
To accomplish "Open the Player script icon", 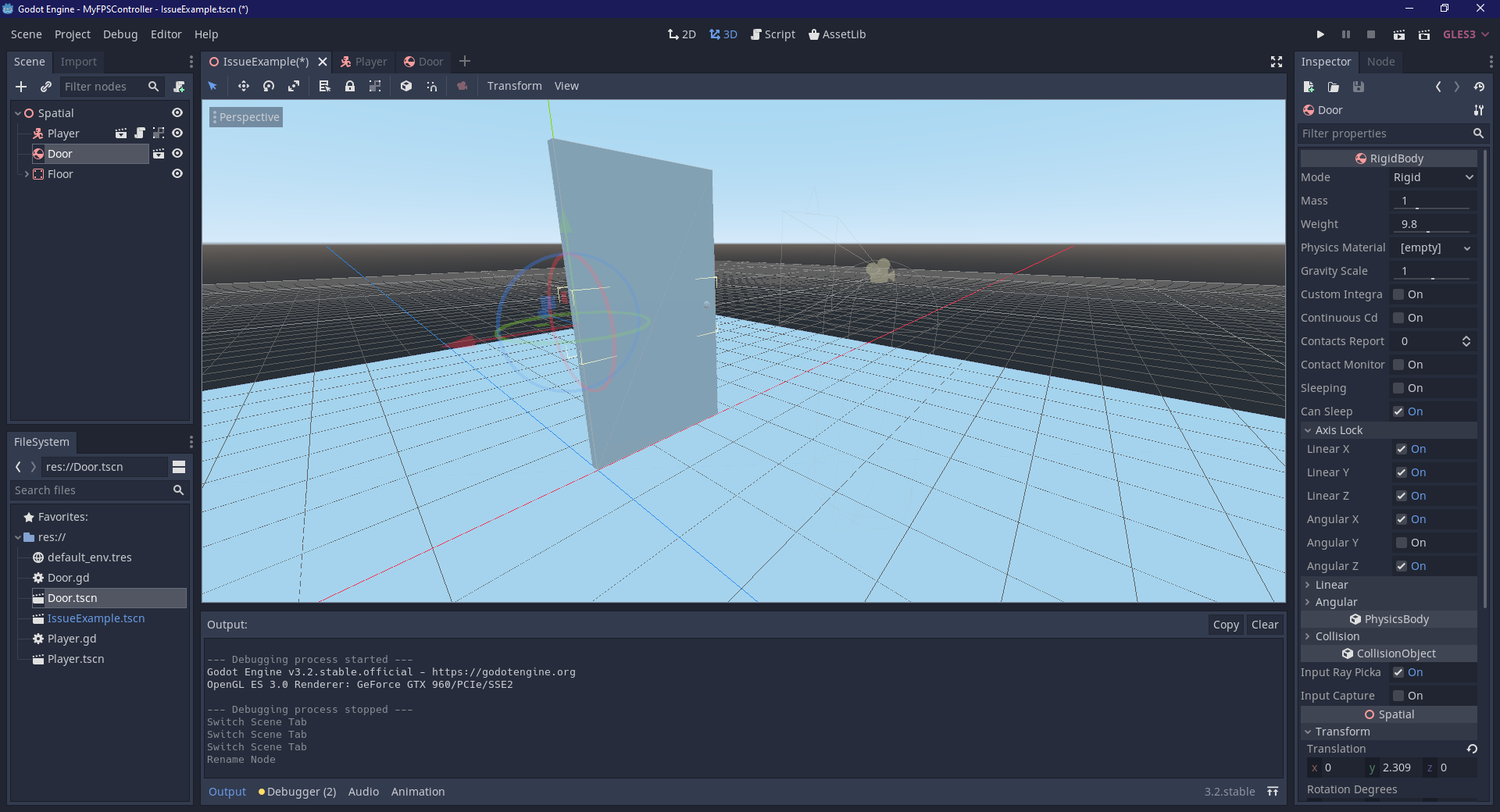I will point(140,134).
